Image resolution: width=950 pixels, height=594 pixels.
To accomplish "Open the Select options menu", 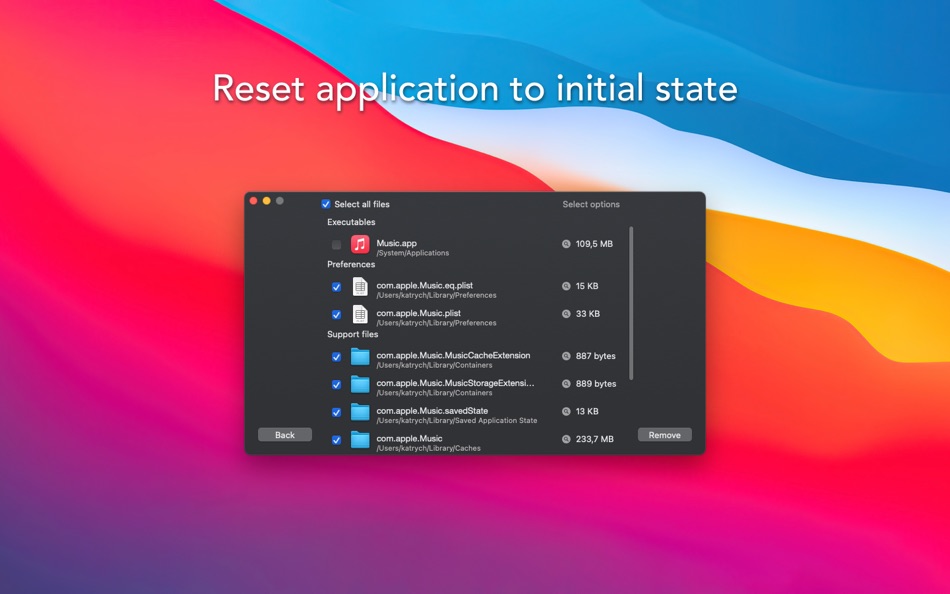I will pyautogui.click(x=592, y=204).
